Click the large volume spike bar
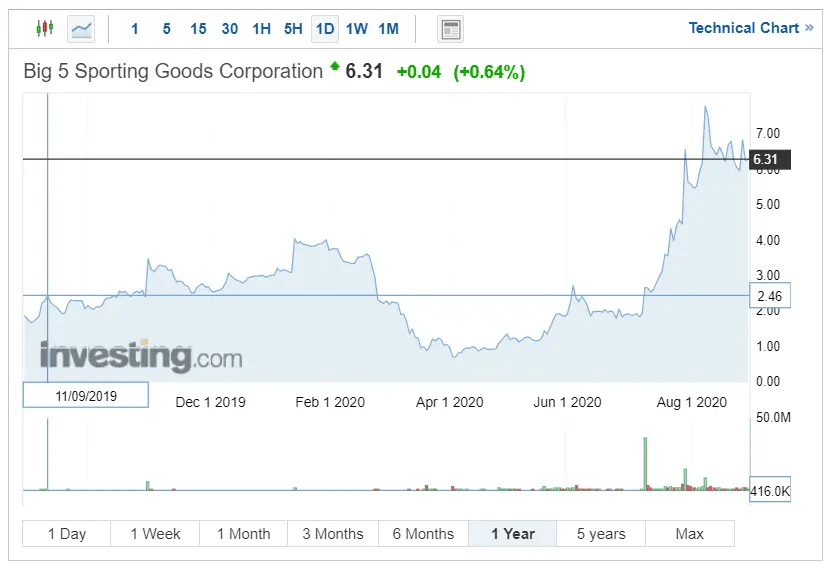 click(x=645, y=463)
